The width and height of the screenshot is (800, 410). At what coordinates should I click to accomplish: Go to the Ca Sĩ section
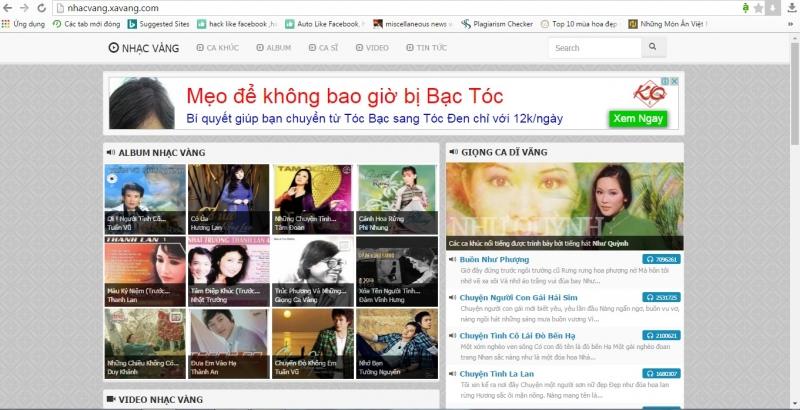point(324,47)
